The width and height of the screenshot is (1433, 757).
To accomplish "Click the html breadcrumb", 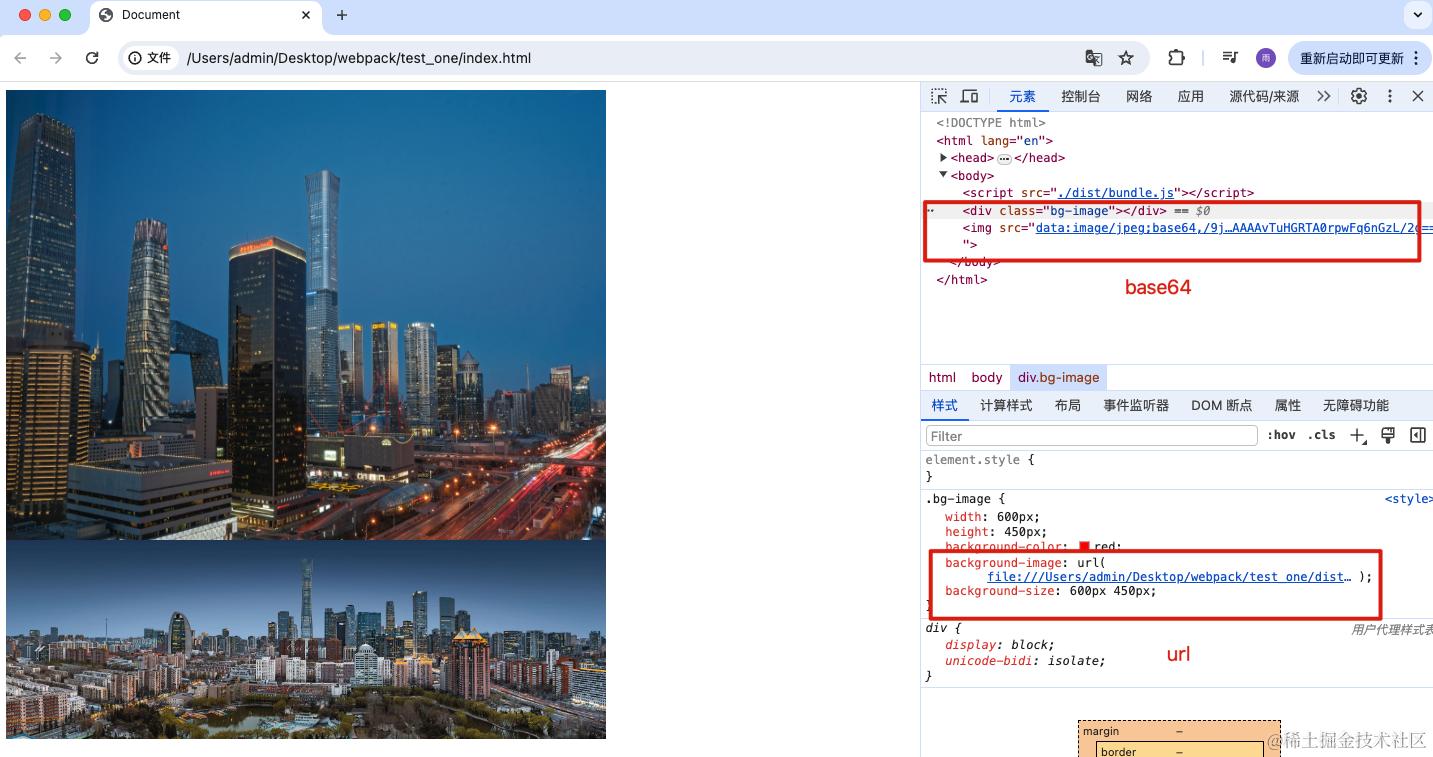I will pyautogui.click(x=942, y=377).
